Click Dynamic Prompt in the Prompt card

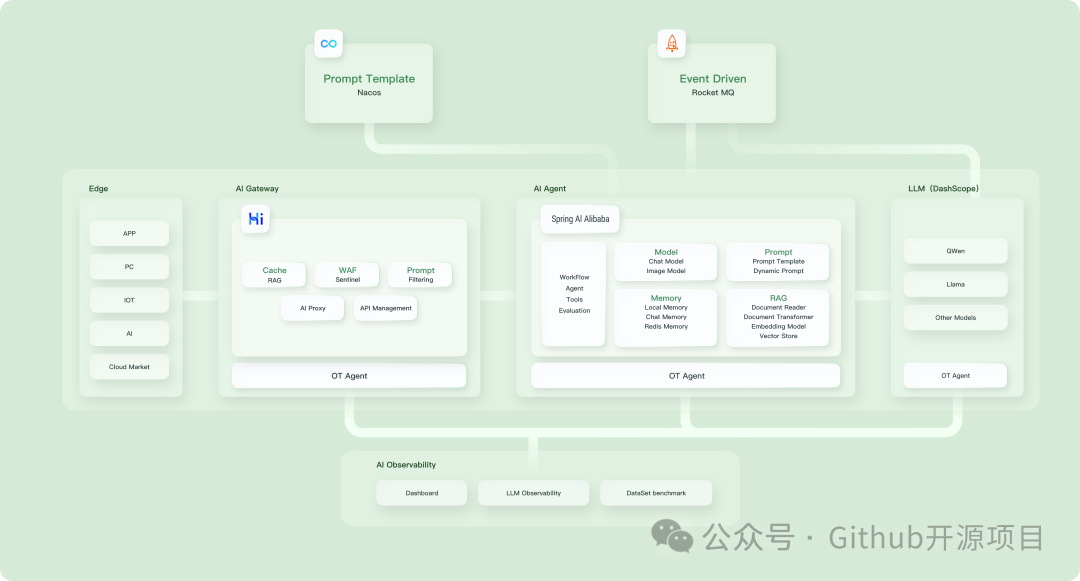tap(778, 271)
